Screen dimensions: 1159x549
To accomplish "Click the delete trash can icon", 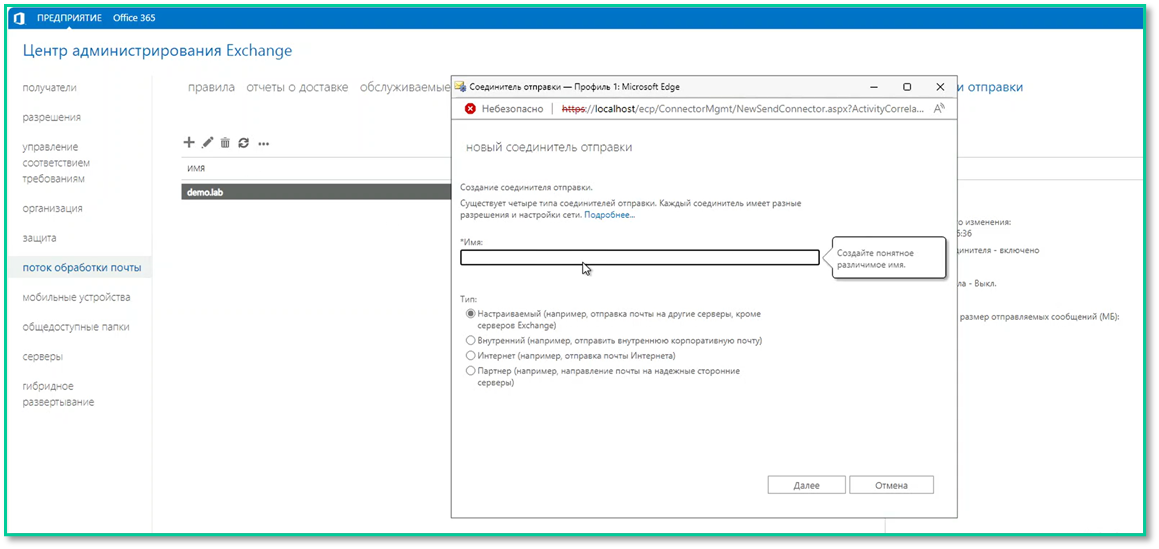I will tap(225, 143).
